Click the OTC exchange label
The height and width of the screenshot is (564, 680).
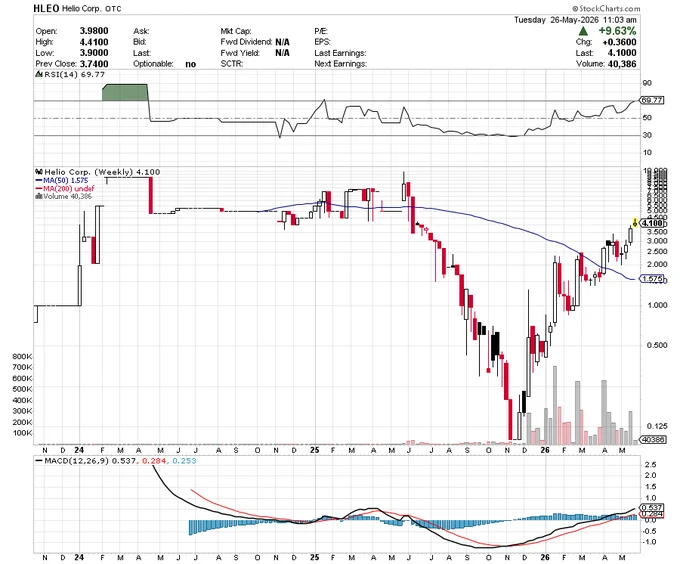tap(114, 9)
